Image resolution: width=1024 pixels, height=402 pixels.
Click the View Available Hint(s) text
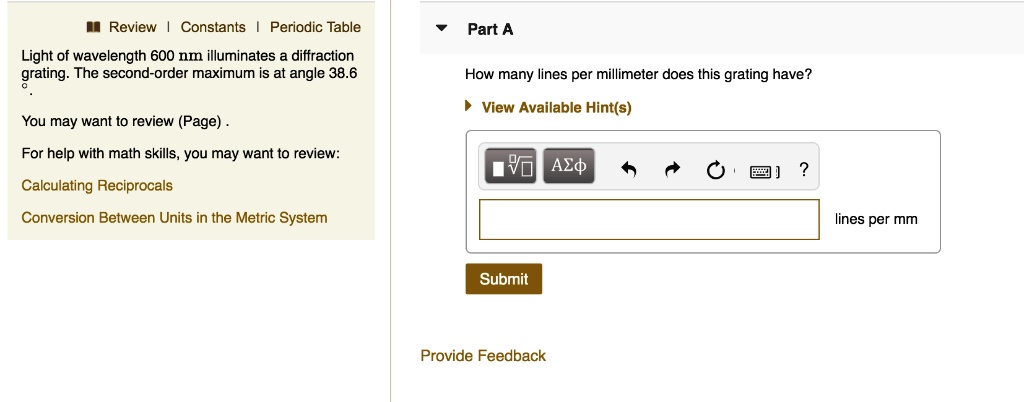(556, 107)
